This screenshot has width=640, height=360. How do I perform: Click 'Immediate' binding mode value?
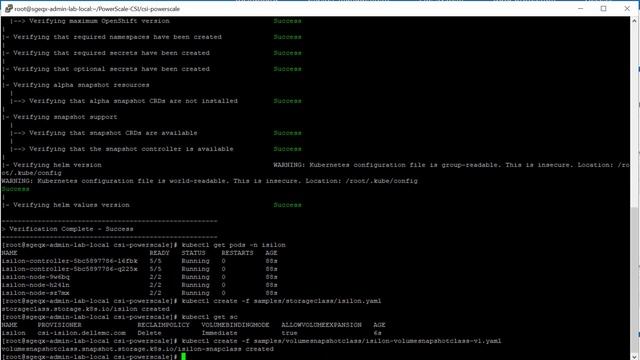pyautogui.click(x=220, y=333)
